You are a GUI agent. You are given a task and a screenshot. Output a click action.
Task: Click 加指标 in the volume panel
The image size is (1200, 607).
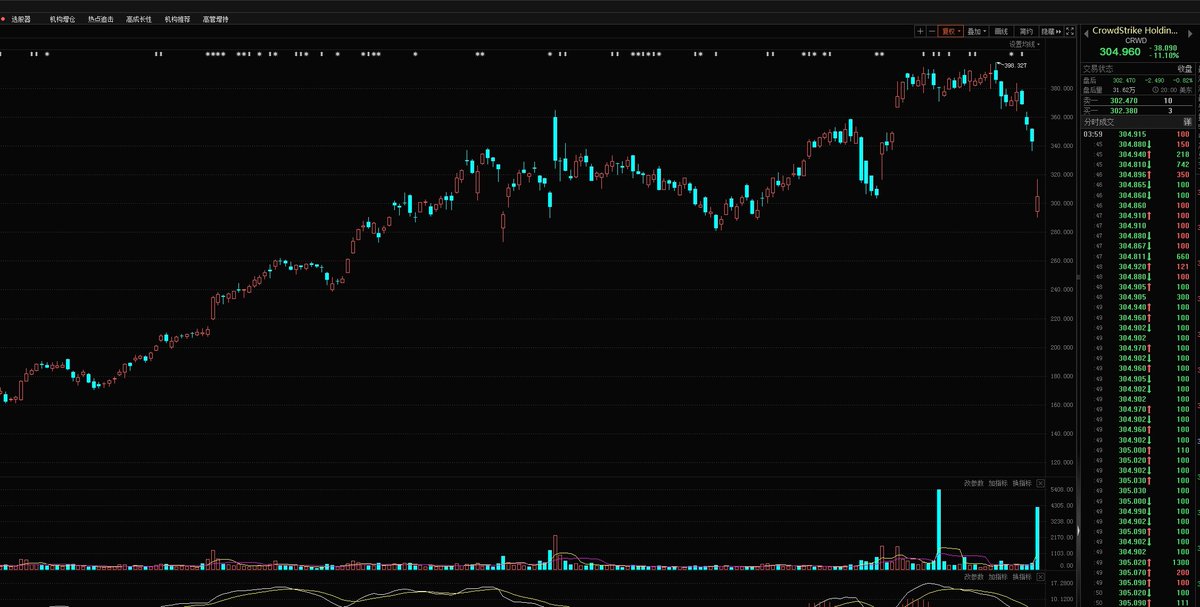point(998,483)
